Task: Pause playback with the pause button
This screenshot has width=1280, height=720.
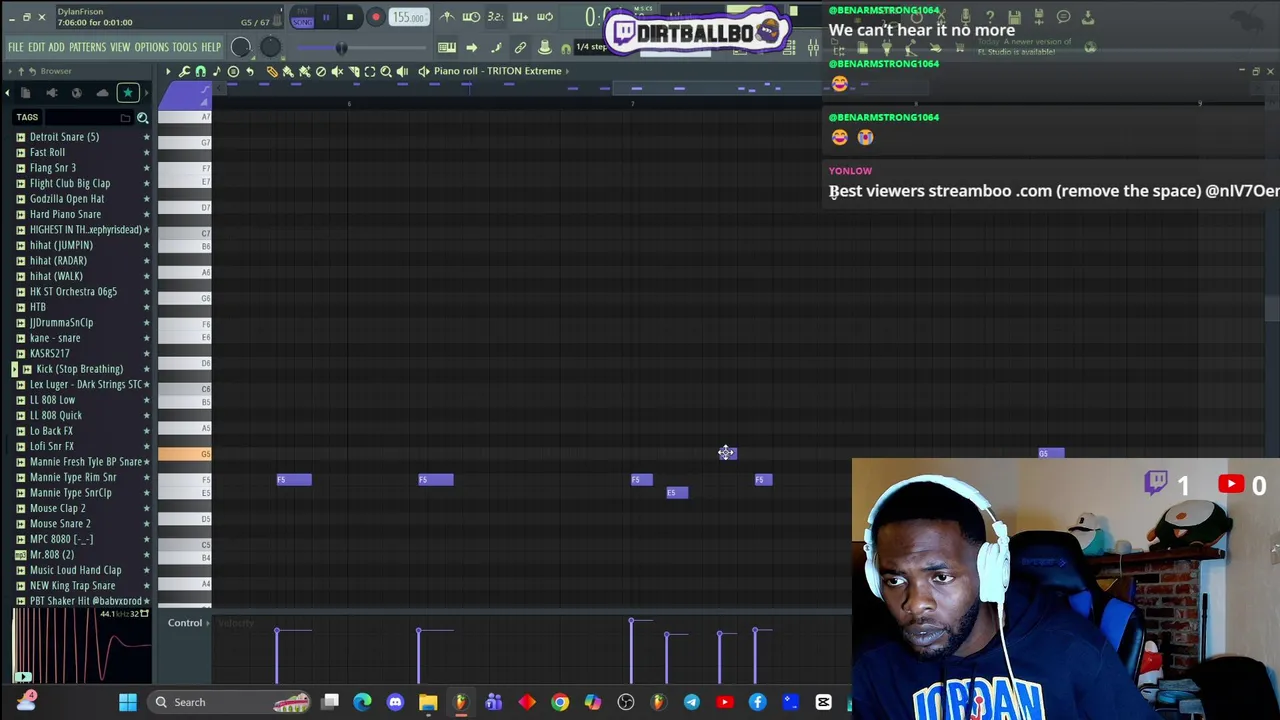Action: 326,17
